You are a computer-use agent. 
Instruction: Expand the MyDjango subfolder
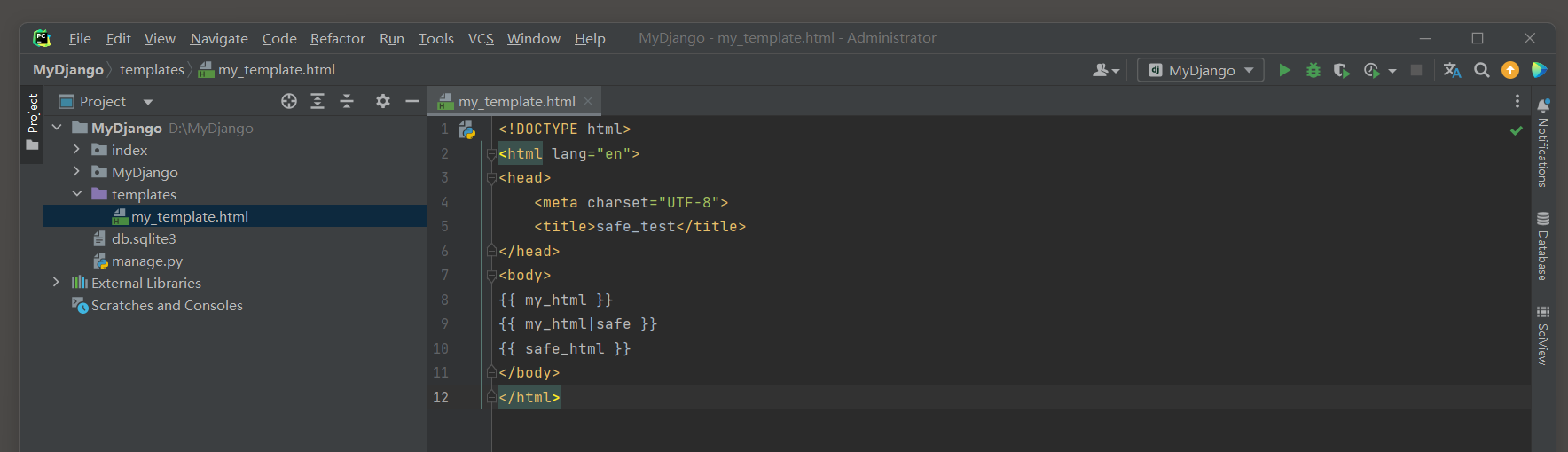click(x=76, y=172)
